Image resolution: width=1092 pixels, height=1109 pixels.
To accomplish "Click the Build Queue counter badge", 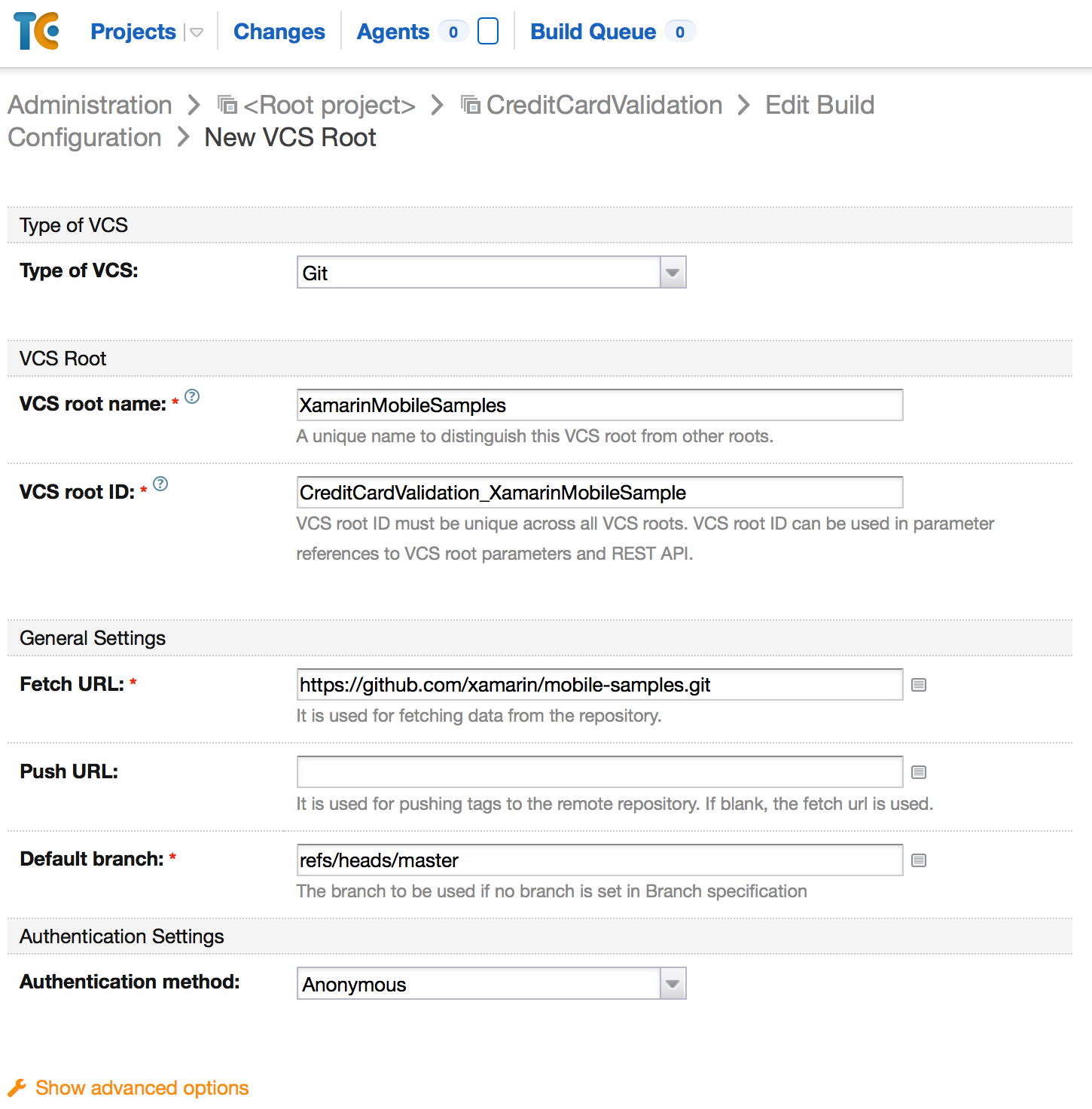I will click(679, 32).
